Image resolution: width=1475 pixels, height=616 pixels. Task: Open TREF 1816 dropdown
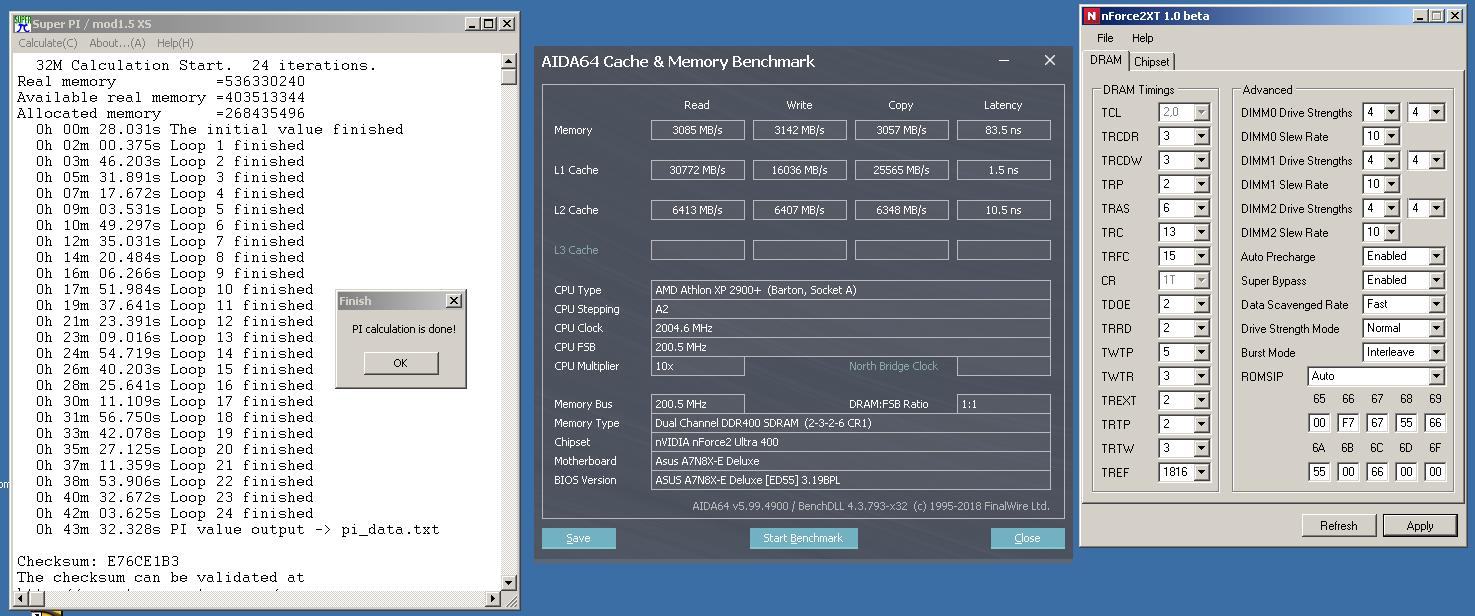coord(1201,472)
